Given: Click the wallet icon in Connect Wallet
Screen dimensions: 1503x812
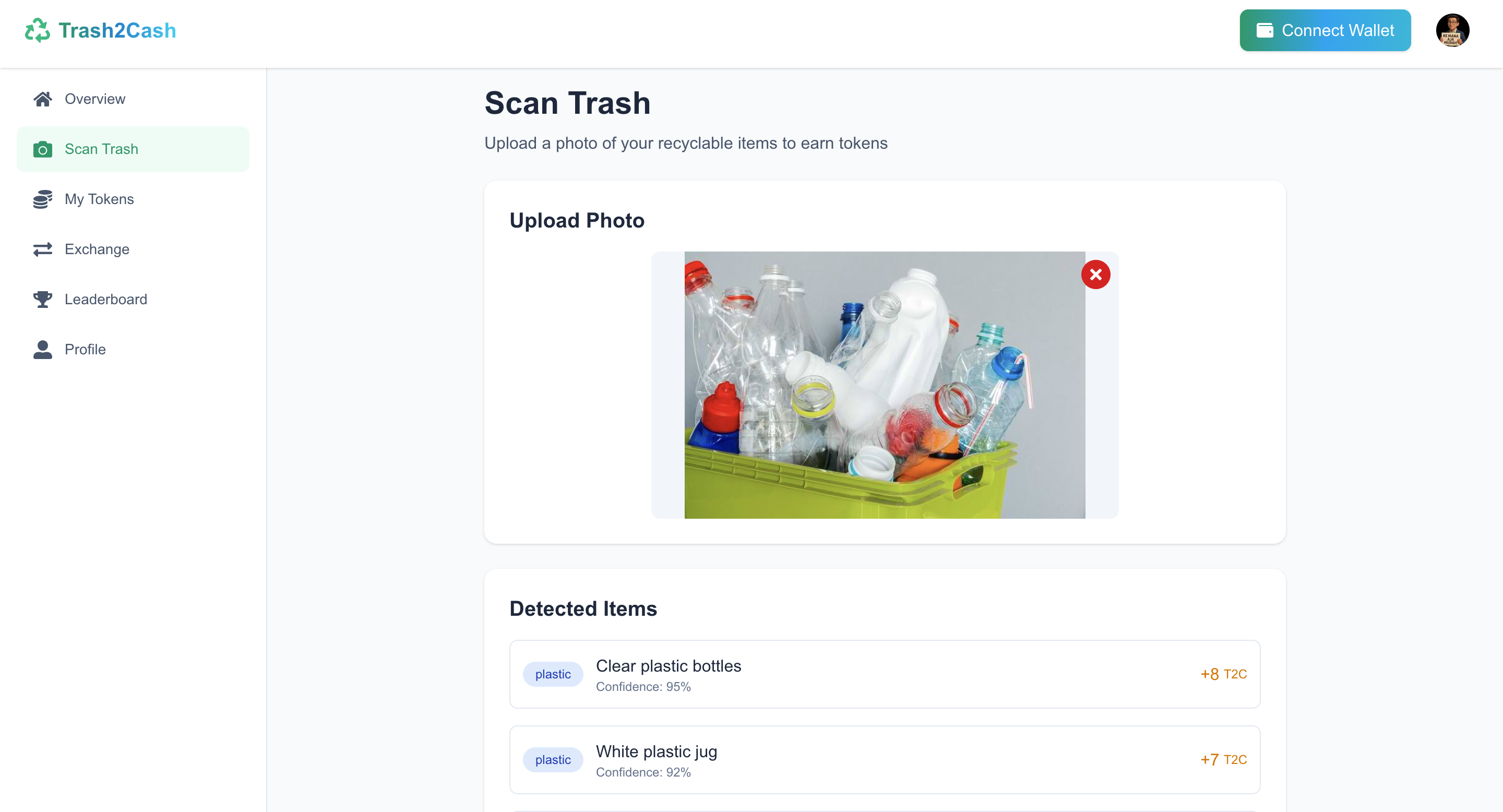Looking at the screenshot, I should [1265, 30].
